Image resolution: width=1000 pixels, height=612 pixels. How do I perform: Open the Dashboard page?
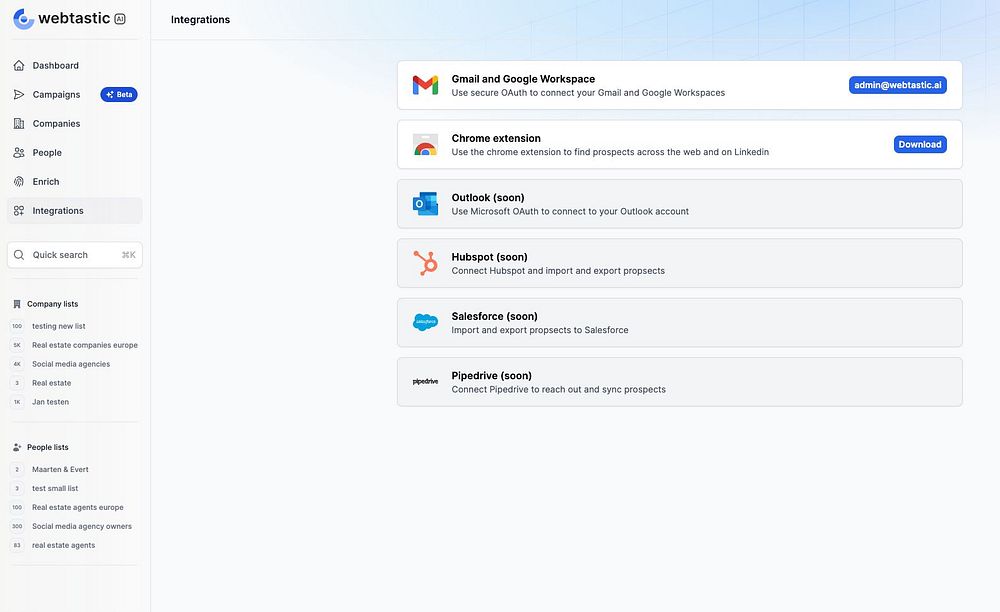pyautogui.click(x=75, y=65)
